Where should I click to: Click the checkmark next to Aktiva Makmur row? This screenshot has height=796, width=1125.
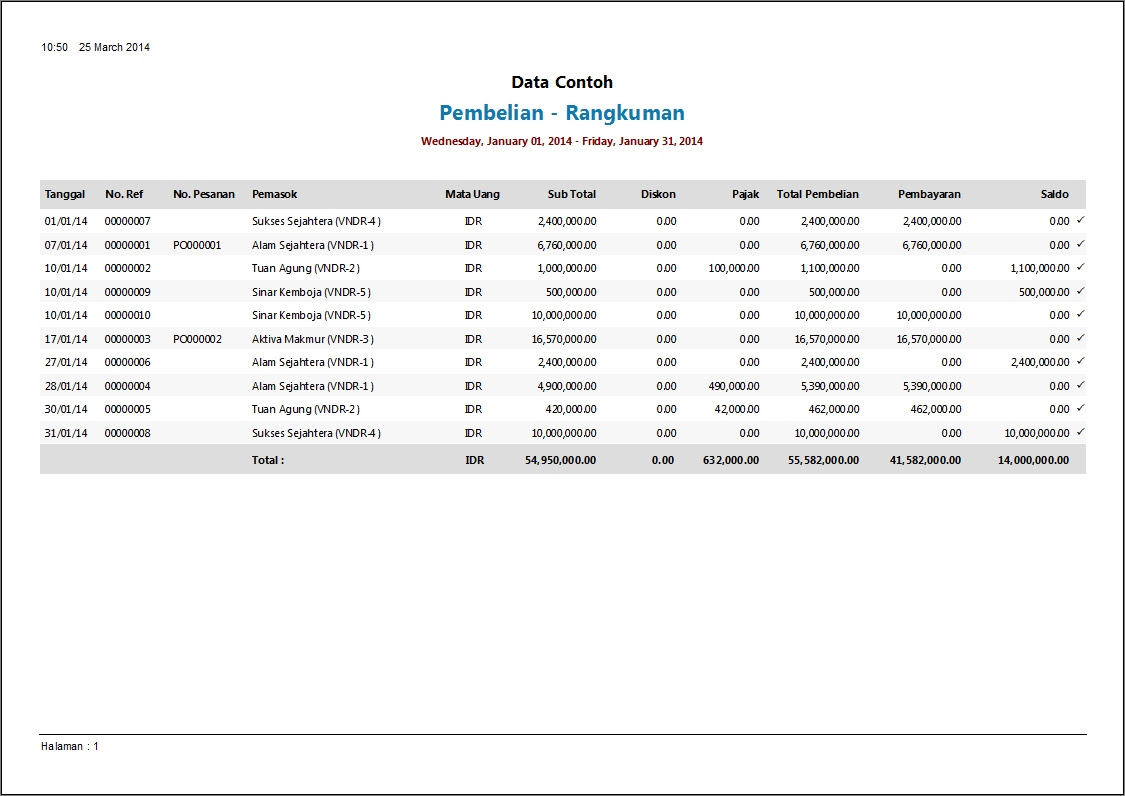click(x=1078, y=338)
